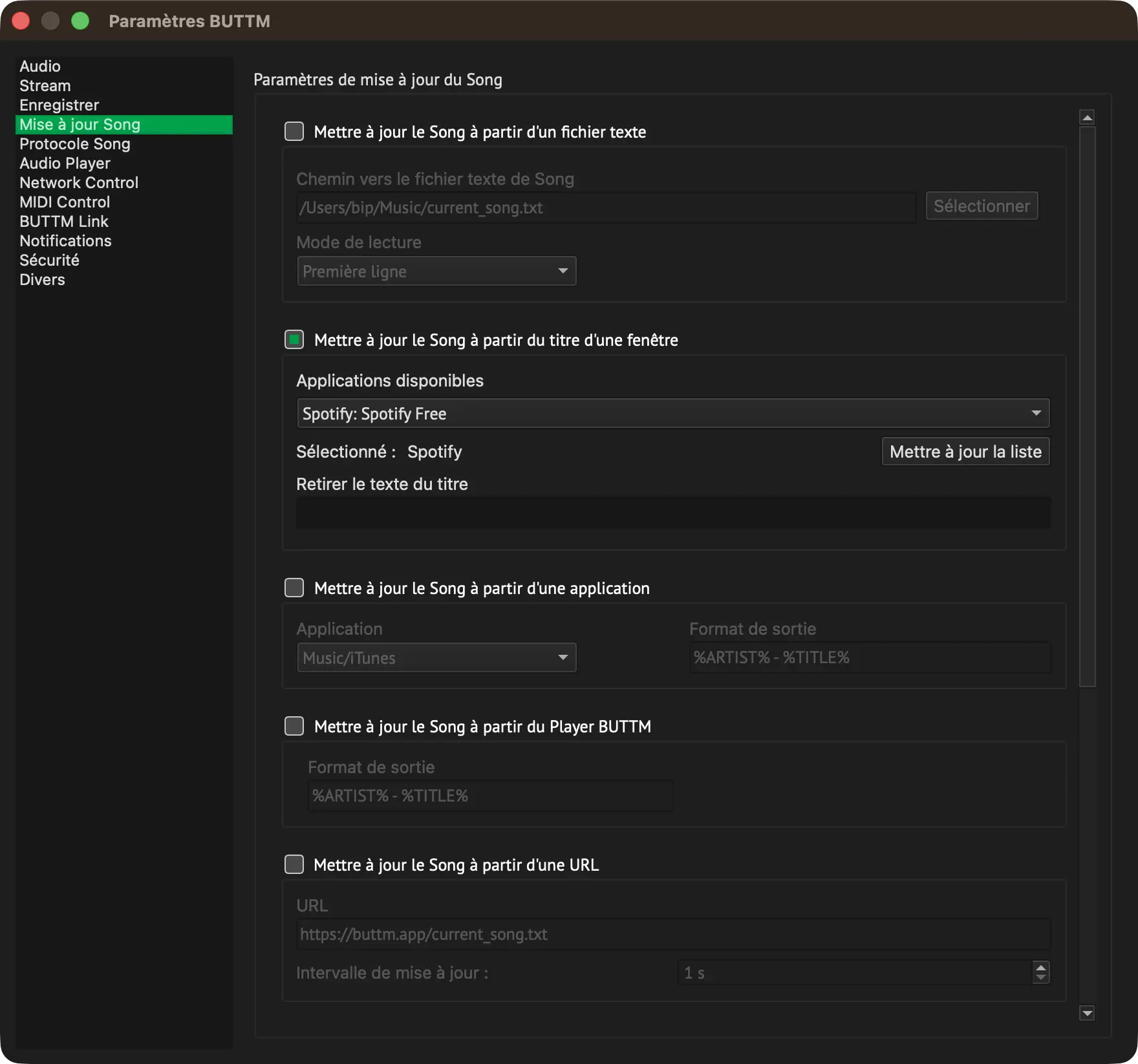Click the scrollbar up arrow

point(1088,117)
